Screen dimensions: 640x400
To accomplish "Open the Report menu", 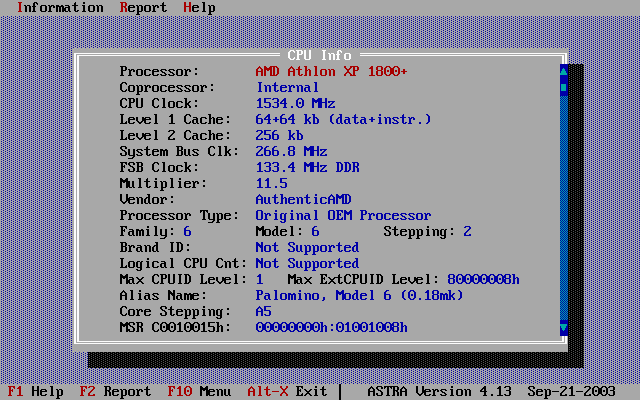I will (143, 8).
